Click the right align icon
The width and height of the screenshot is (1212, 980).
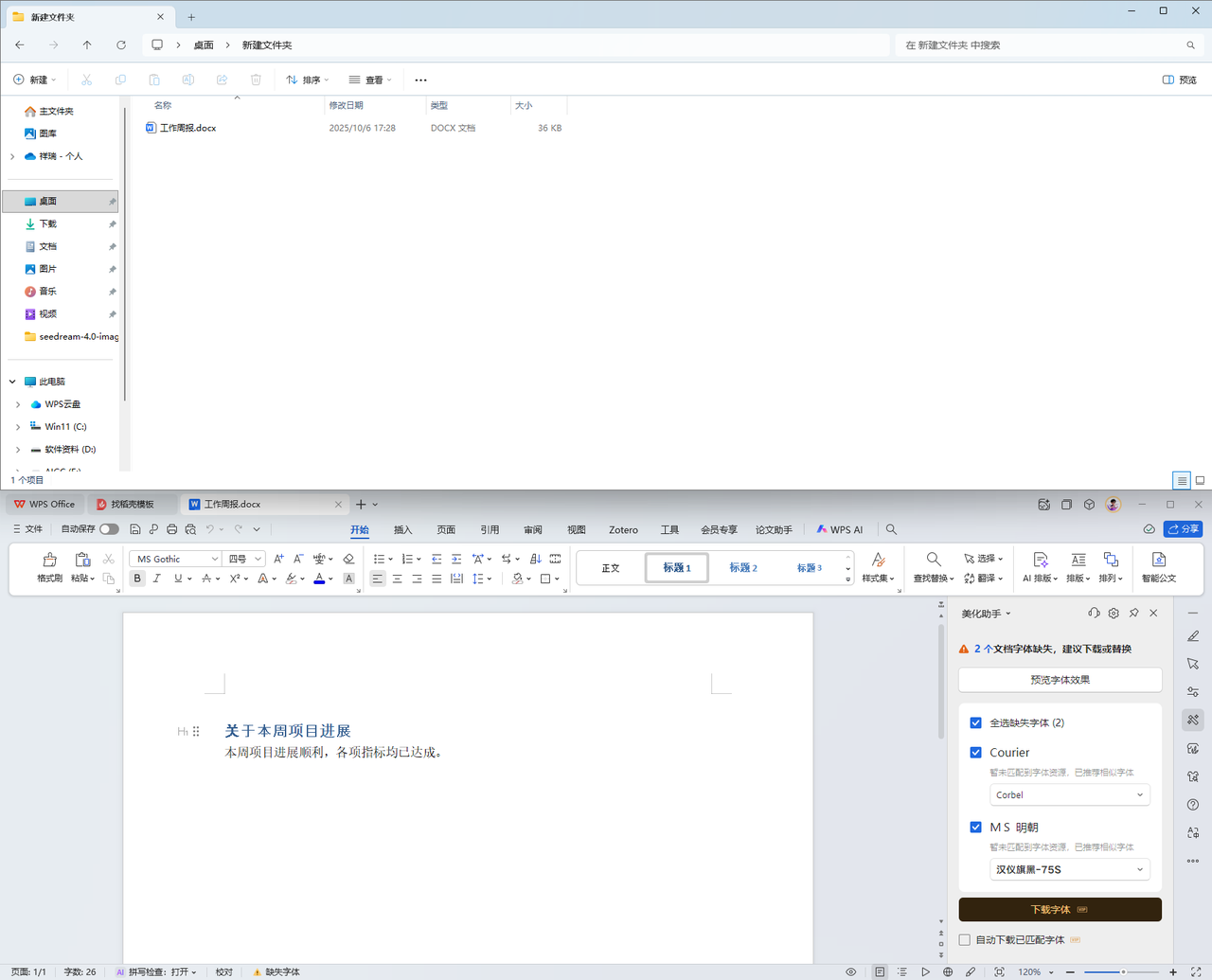click(x=417, y=579)
